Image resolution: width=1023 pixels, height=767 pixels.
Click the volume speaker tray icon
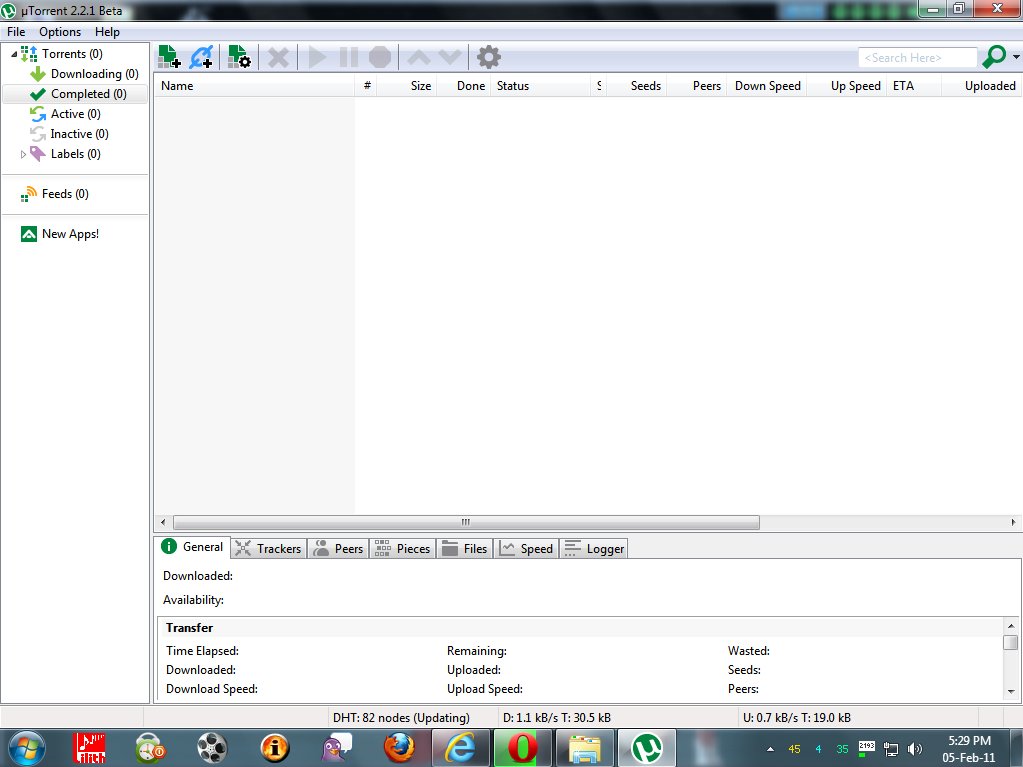tap(915, 749)
